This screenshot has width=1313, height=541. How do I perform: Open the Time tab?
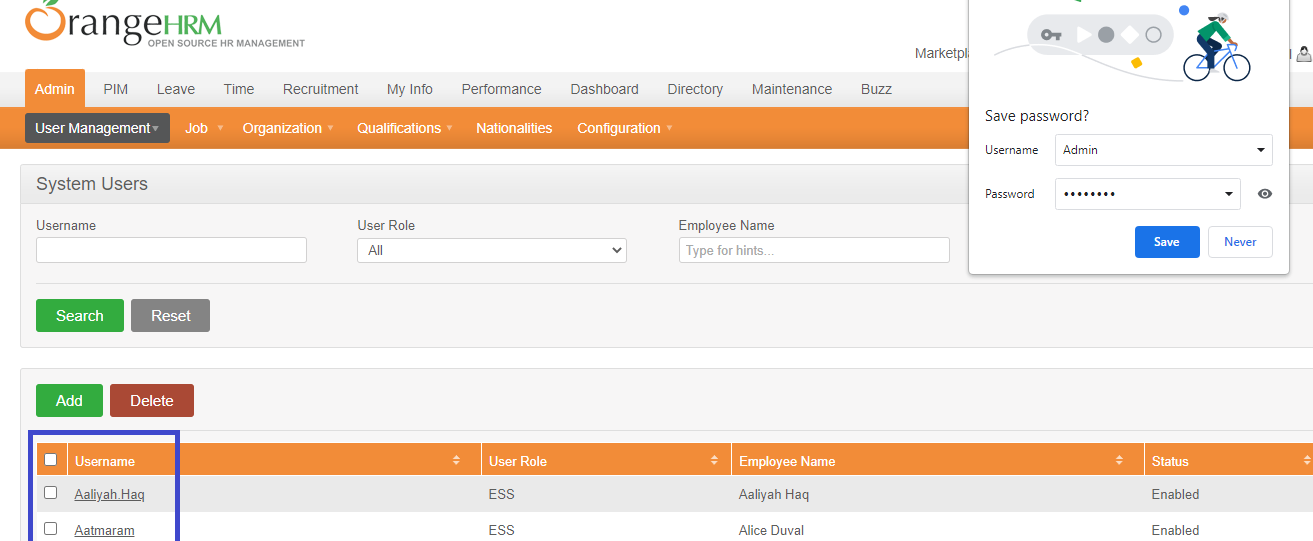point(239,89)
